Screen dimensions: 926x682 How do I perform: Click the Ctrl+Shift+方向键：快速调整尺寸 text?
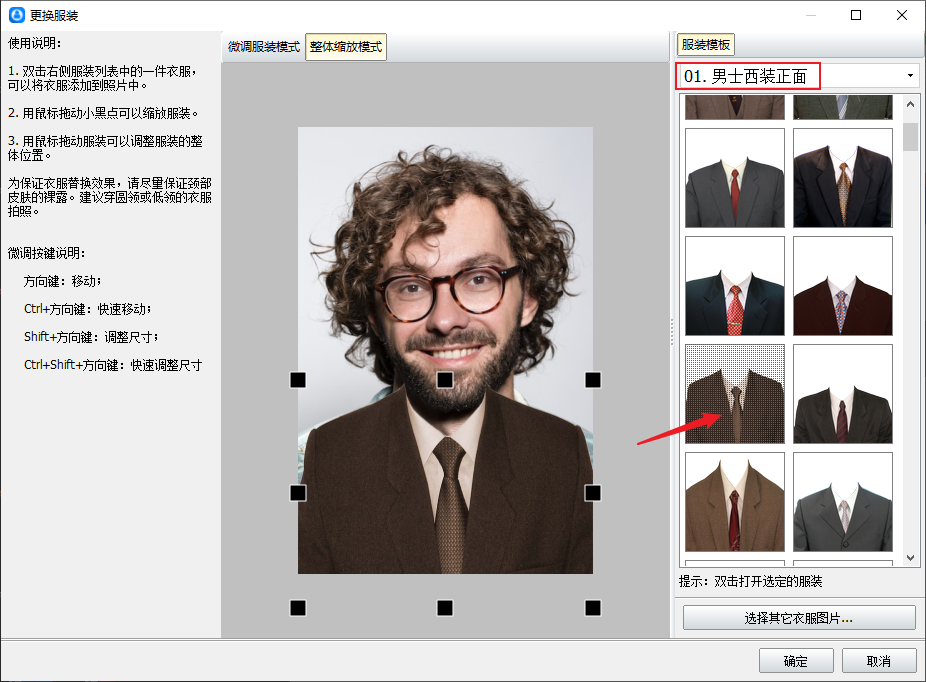point(113,365)
